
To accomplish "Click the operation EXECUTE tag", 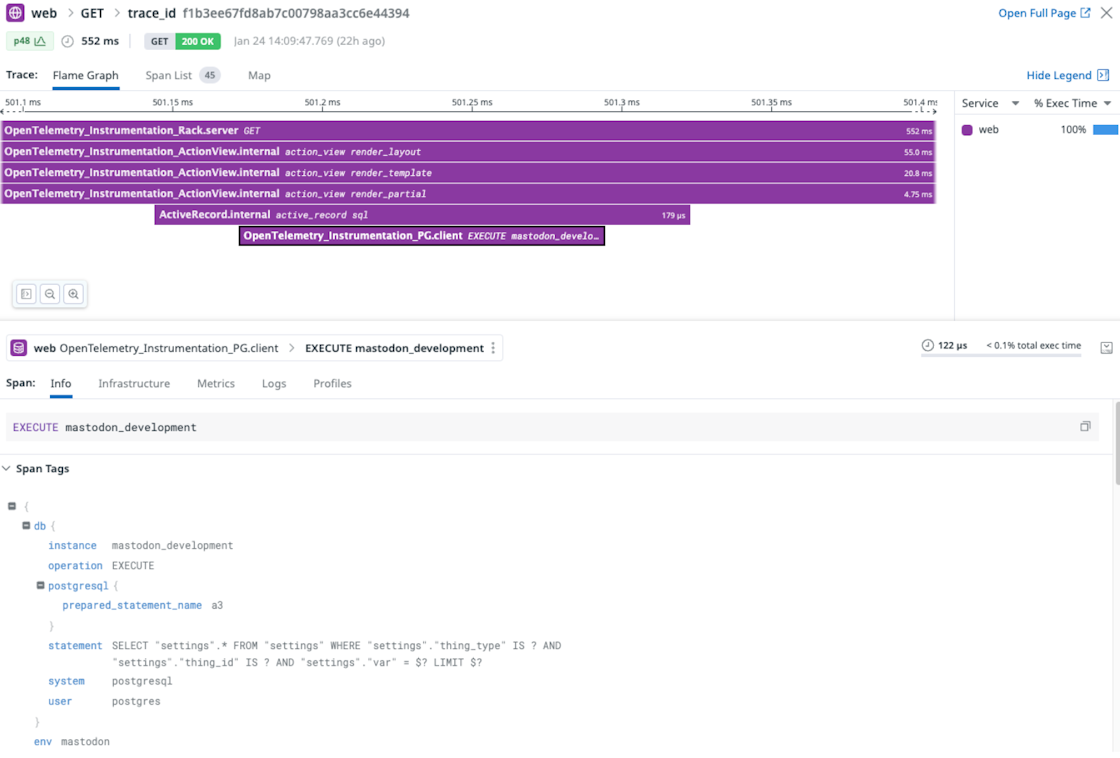I will [x=101, y=565].
